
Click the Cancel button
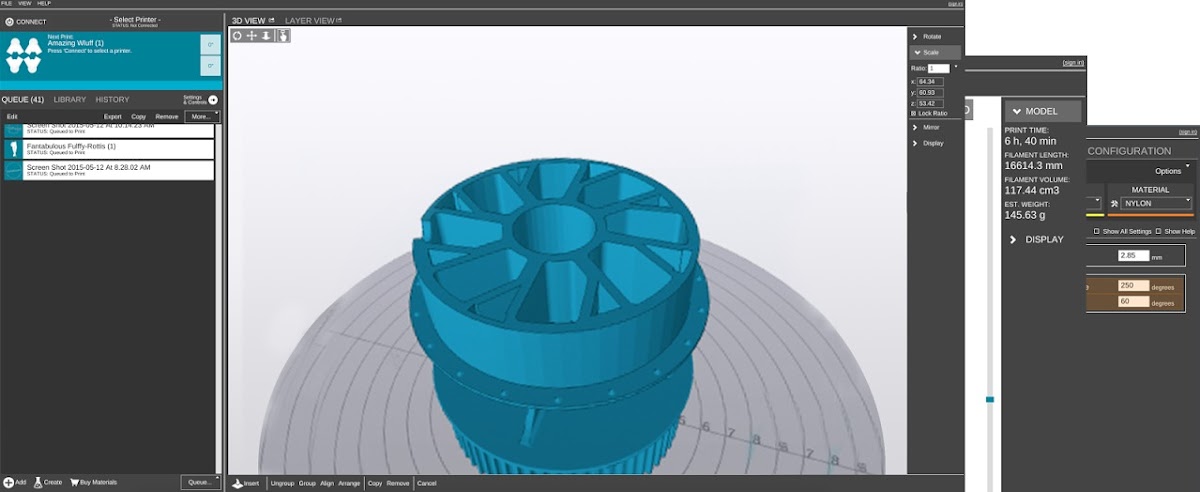click(x=427, y=483)
